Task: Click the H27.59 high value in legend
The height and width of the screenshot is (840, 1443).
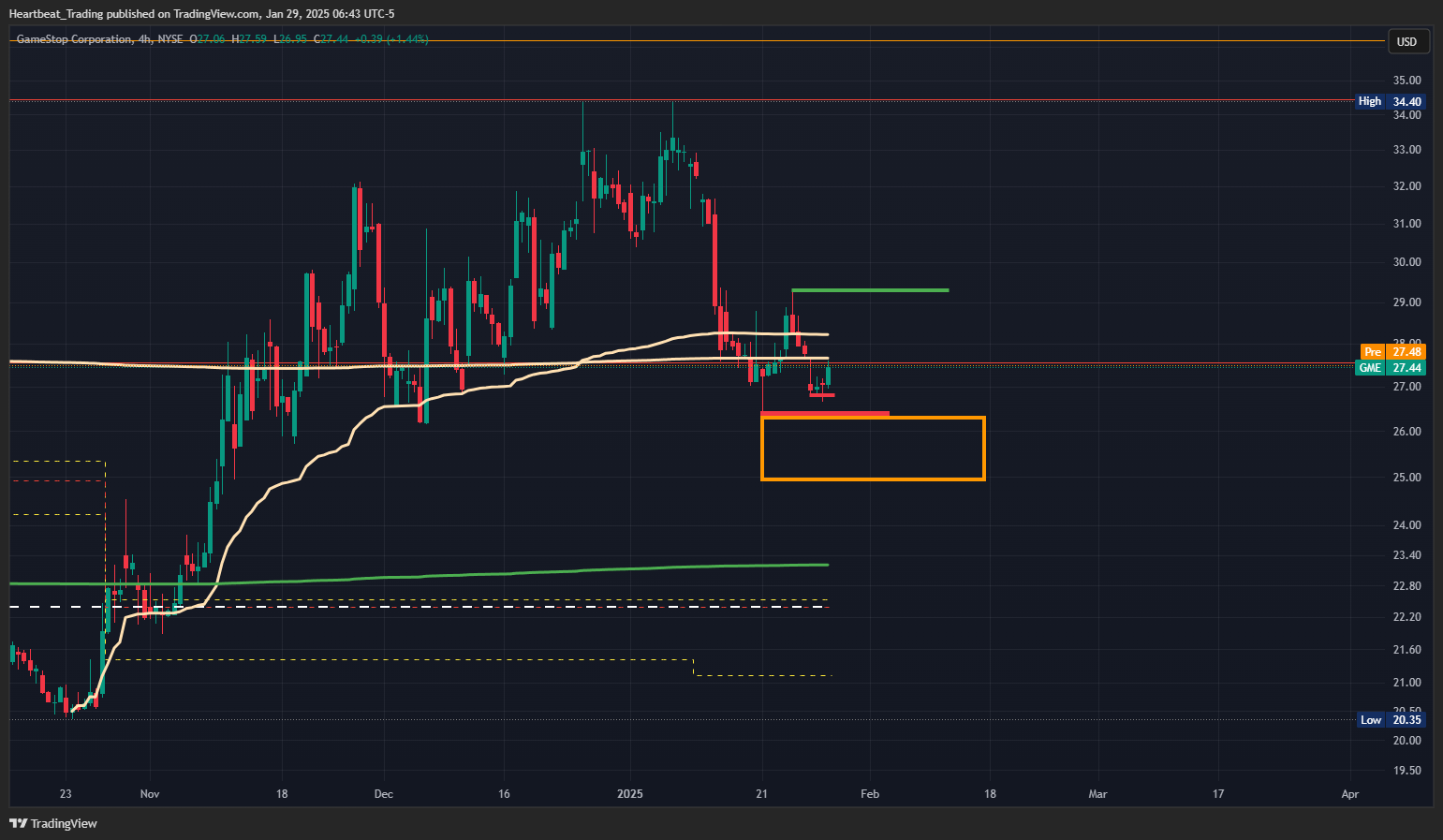Action: 249,39
